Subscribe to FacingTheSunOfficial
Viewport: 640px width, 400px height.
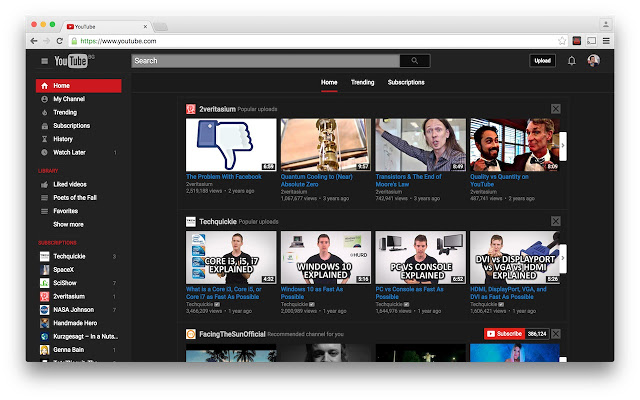pos(504,334)
